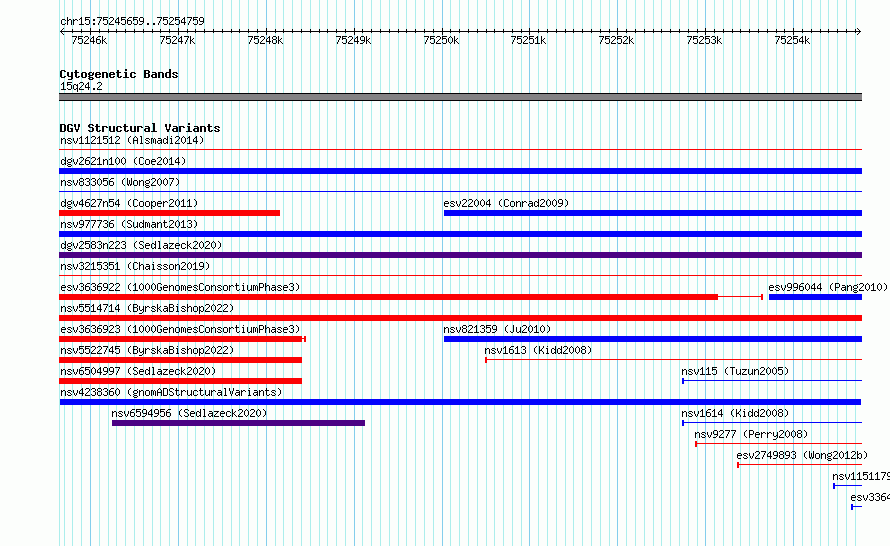Click the nsv9277 (Perry2008) label
This screenshot has width=890, height=546.
click(751, 434)
